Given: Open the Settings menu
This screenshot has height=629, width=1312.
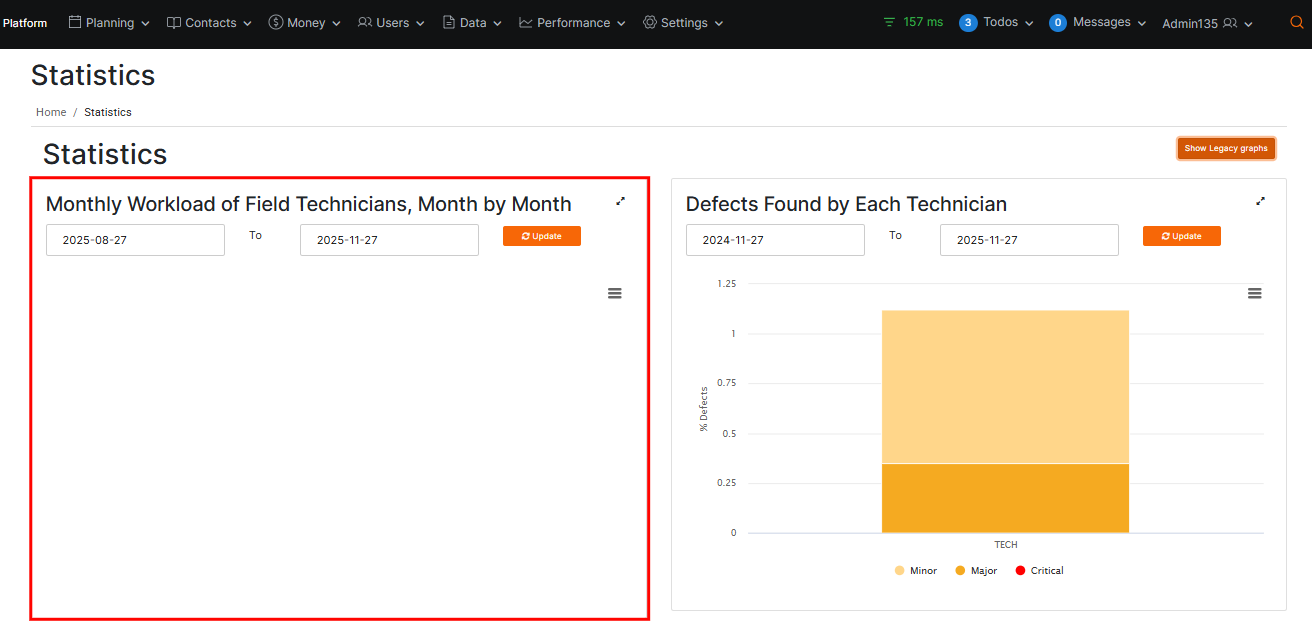Looking at the screenshot, I should [x=683, y=23].
